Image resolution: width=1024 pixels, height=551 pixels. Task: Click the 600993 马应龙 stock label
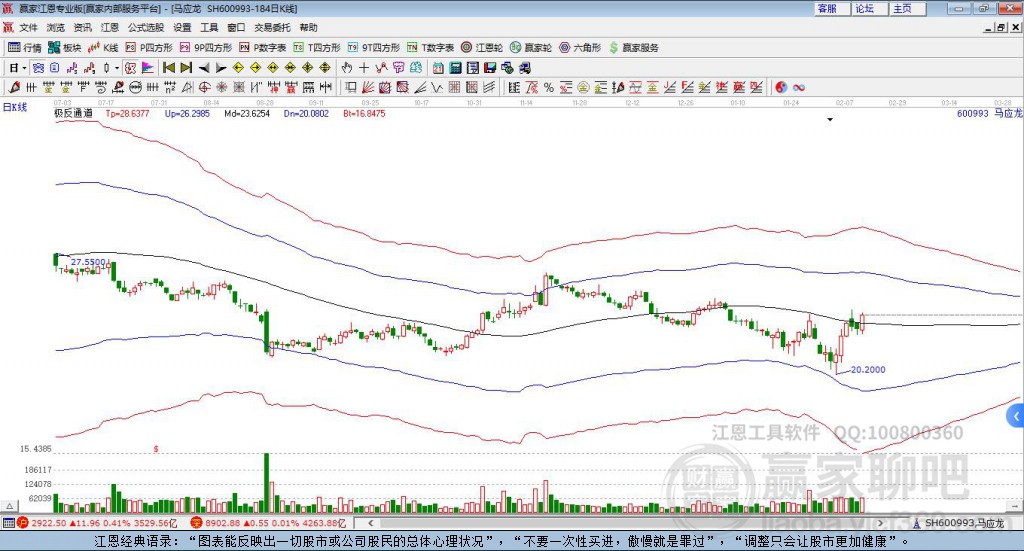click(x=989, y=113)
